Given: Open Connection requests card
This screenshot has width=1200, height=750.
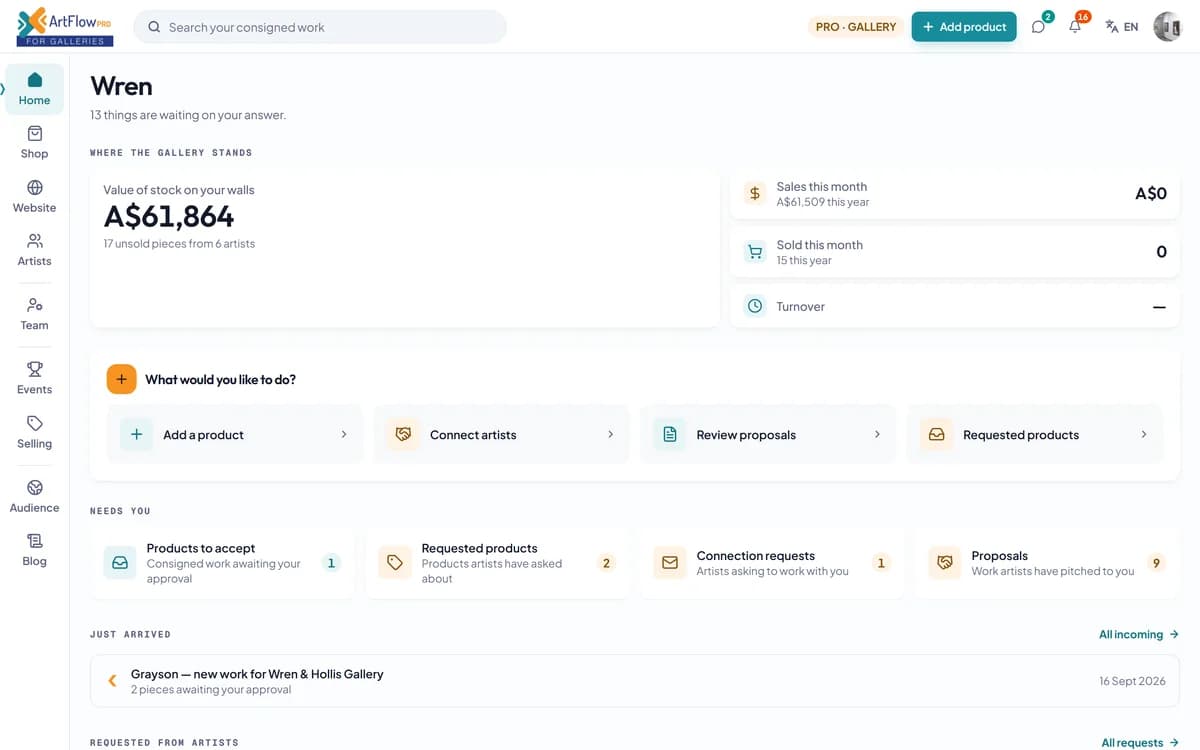Looking at the screenshot, I should tap(772, 563).
